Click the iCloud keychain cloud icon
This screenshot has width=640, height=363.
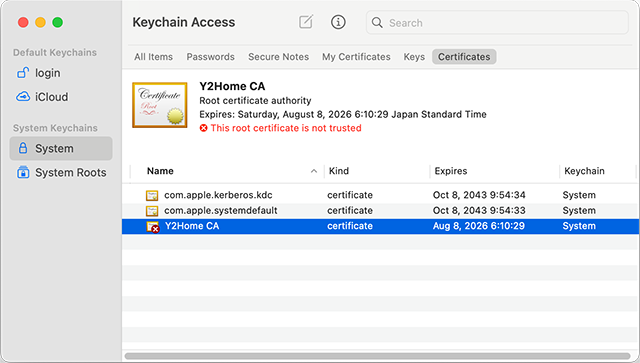point(23,97)
